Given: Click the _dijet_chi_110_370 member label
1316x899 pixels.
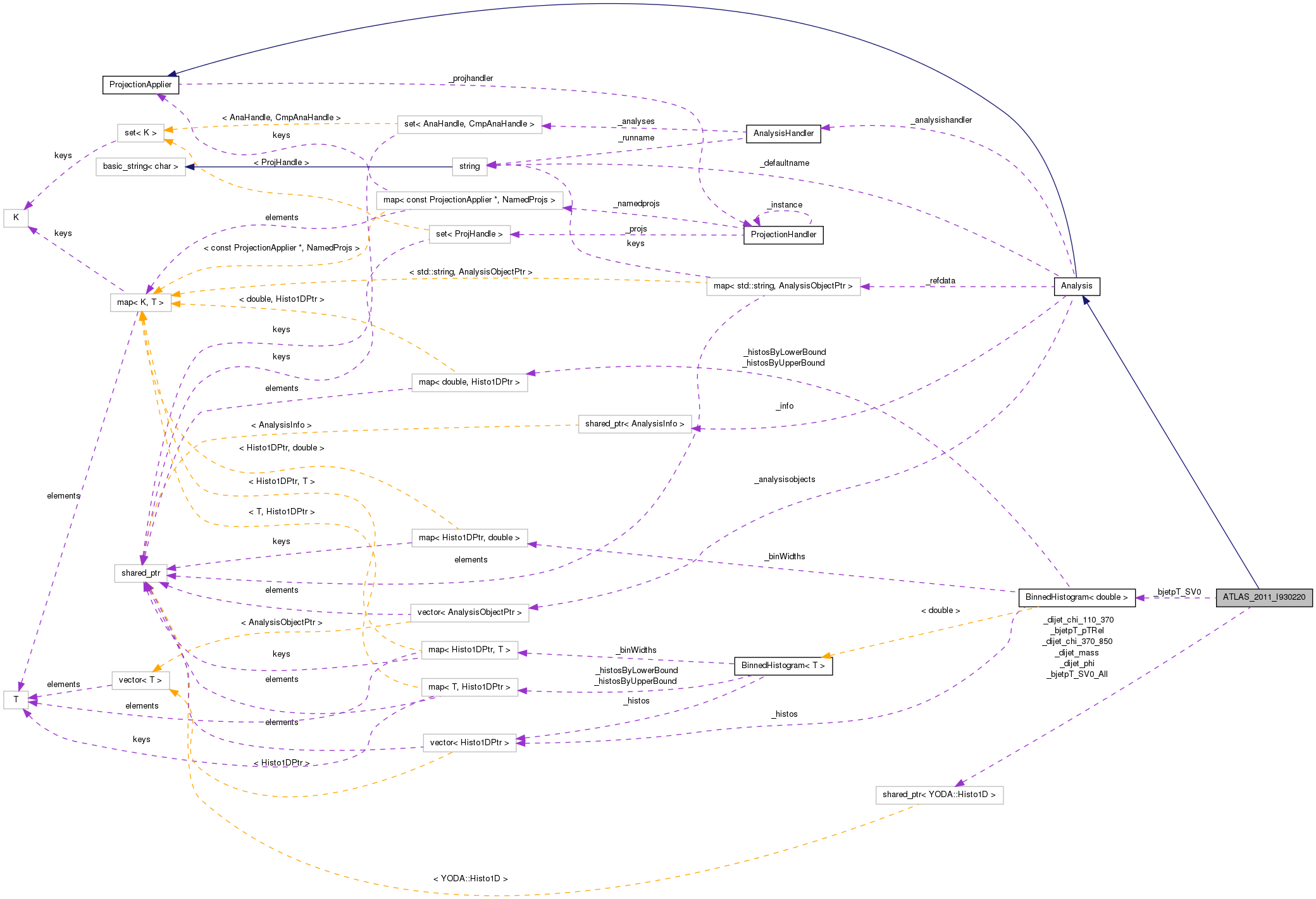Looking at the screenshot, I should (1078, 620).
